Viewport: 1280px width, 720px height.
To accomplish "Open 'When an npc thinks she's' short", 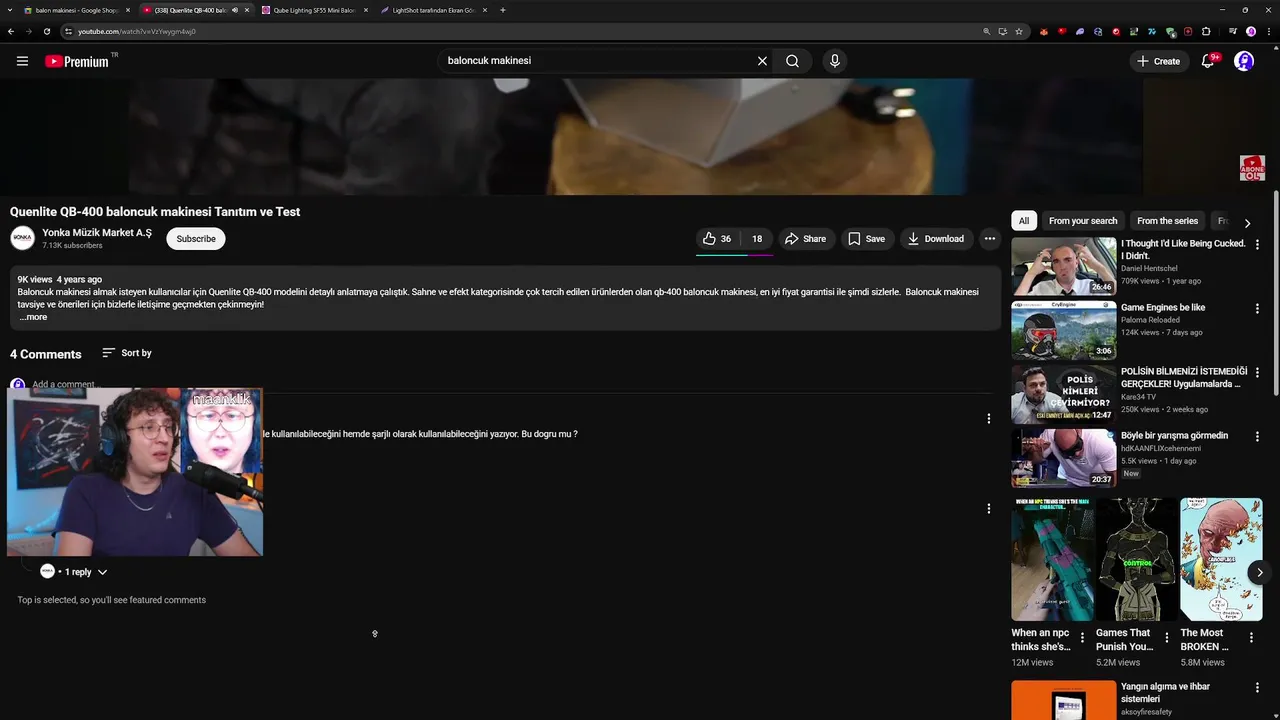I will tap(1052, 560).
